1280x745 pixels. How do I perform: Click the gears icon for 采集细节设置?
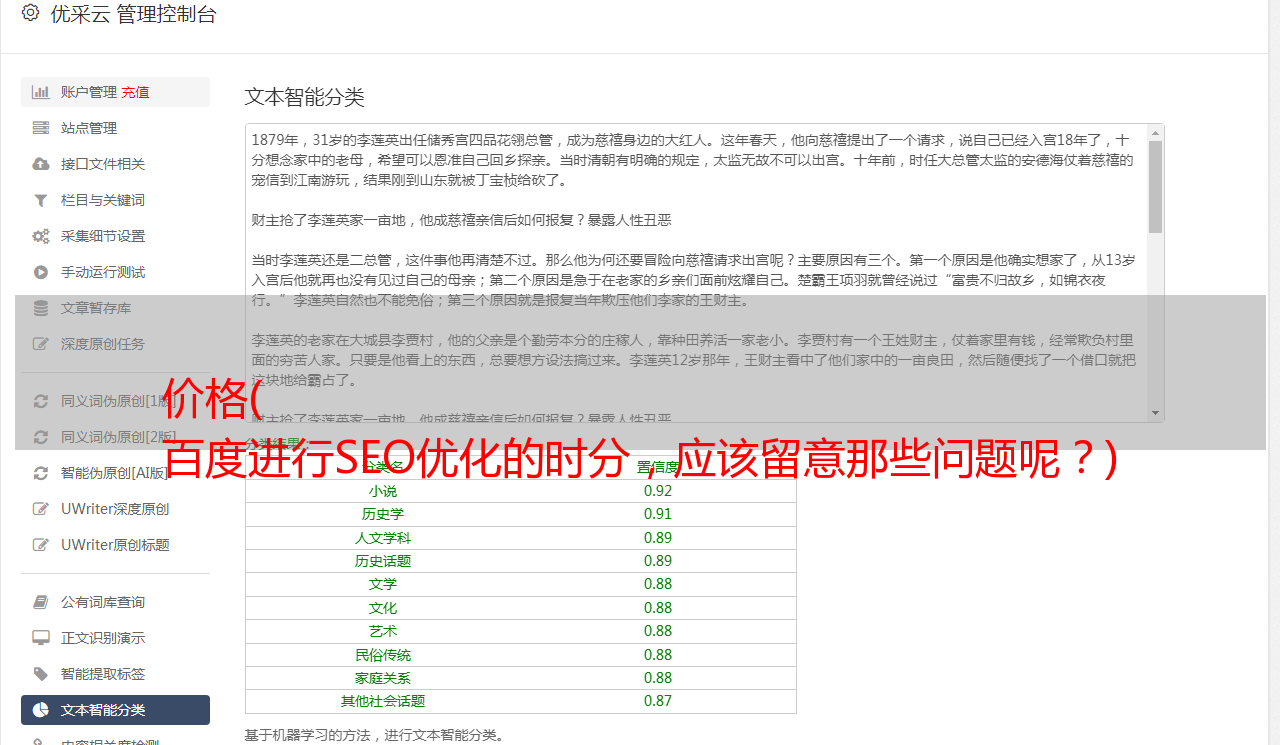click(x=40, y=236)
